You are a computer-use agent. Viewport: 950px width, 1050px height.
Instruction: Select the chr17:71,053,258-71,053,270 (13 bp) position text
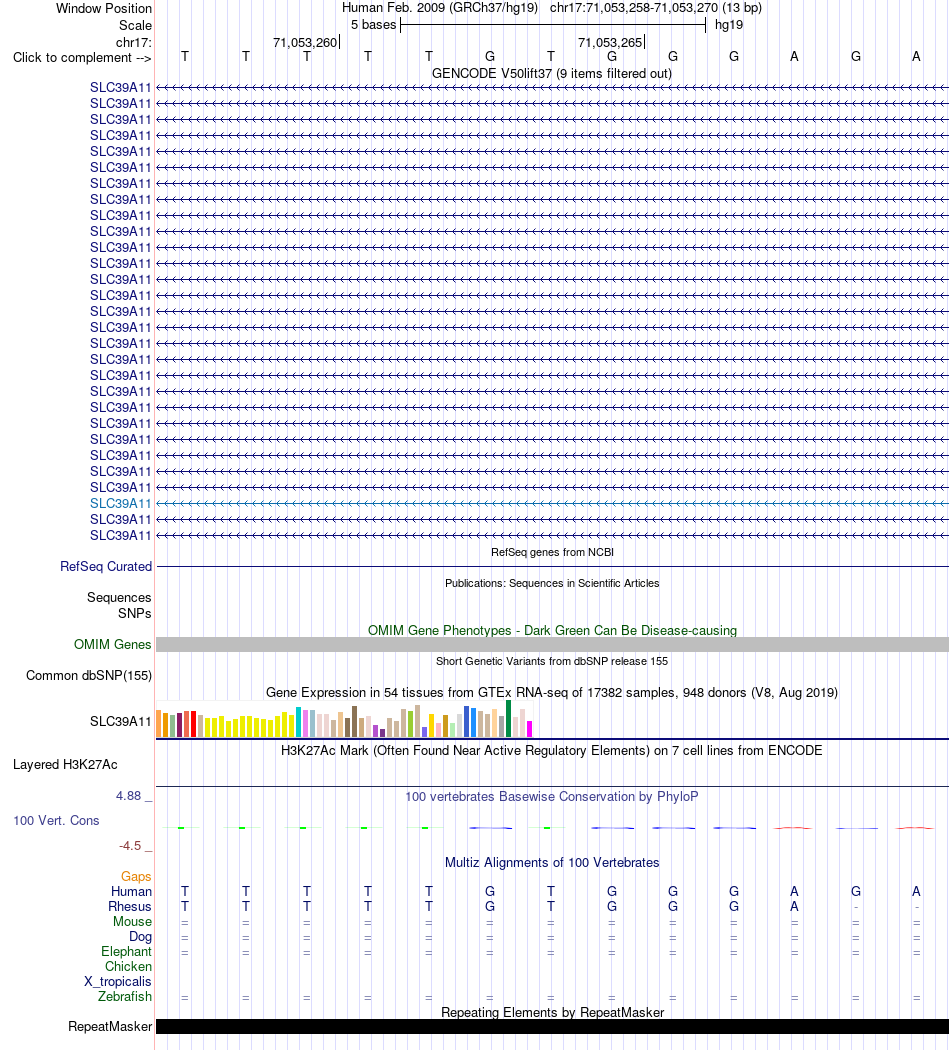coord(655,8)
